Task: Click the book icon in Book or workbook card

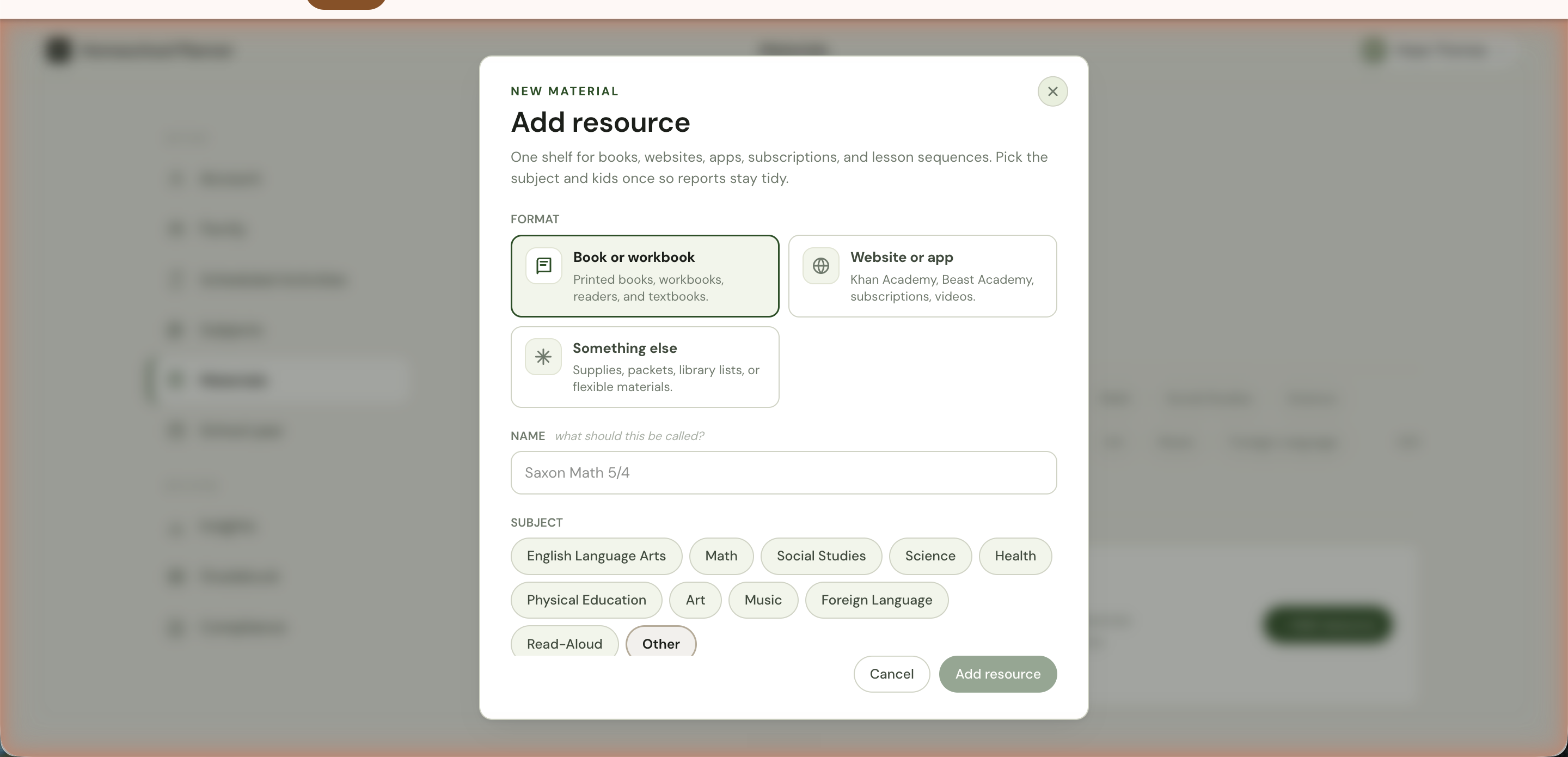Action: [x=543, y=266]
